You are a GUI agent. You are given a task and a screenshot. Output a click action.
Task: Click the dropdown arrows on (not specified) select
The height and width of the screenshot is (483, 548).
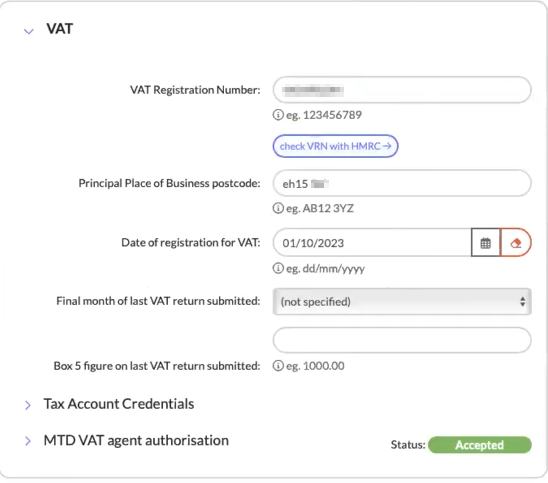[x=522, y=302]
